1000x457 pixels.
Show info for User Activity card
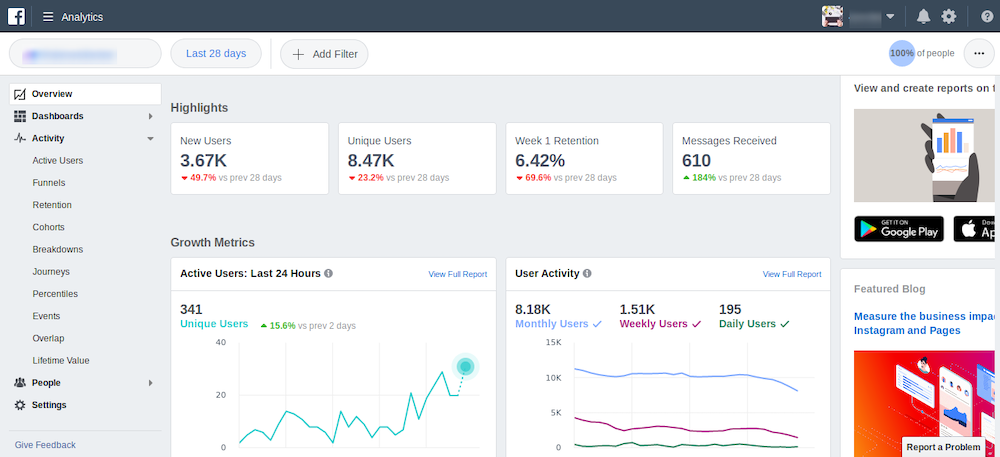point(587,273)
